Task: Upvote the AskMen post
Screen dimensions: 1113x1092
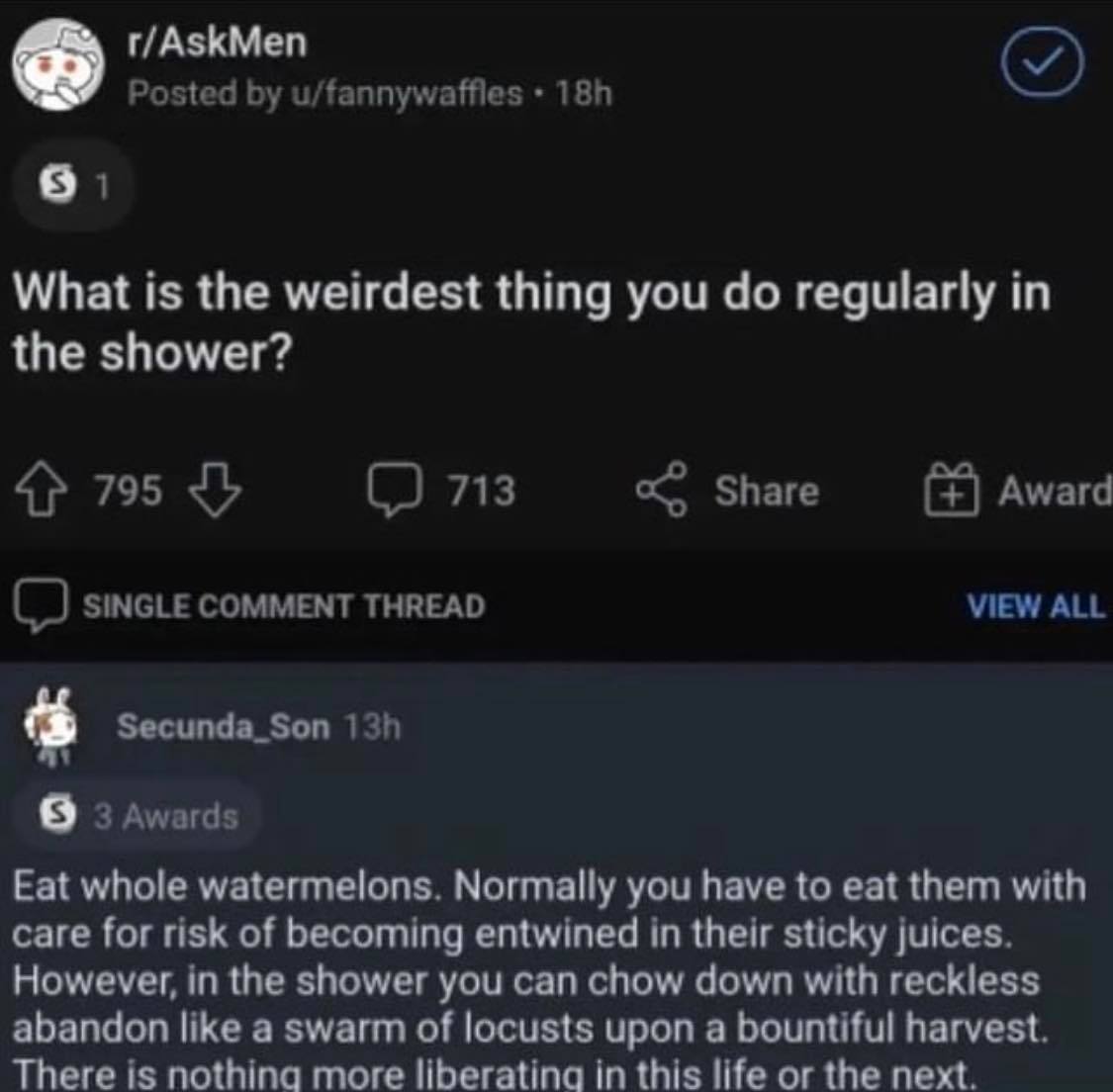Action: point(43,491)
